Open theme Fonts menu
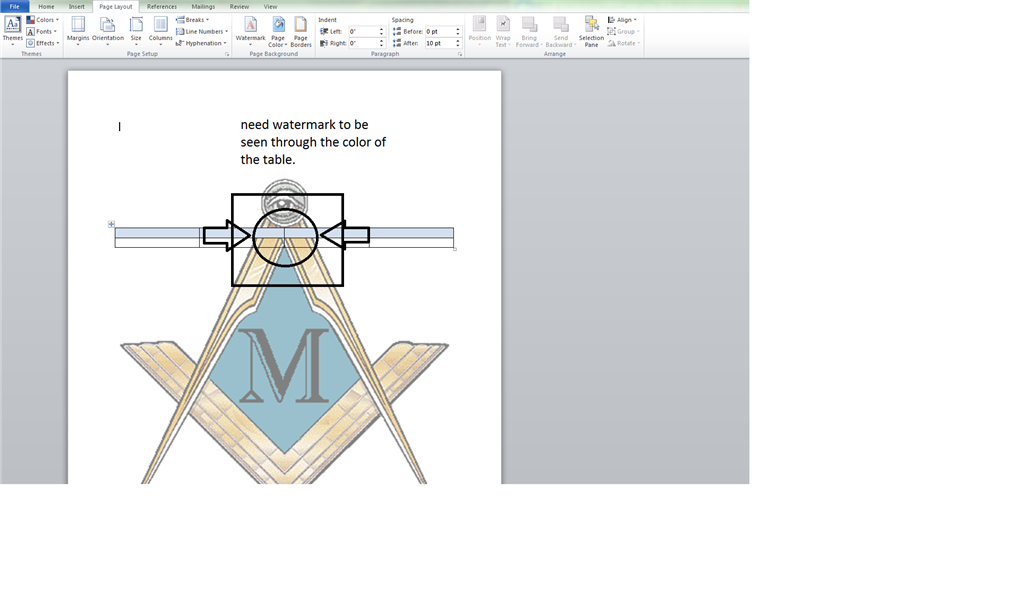The image size is (1024, 601). (42, 31)
